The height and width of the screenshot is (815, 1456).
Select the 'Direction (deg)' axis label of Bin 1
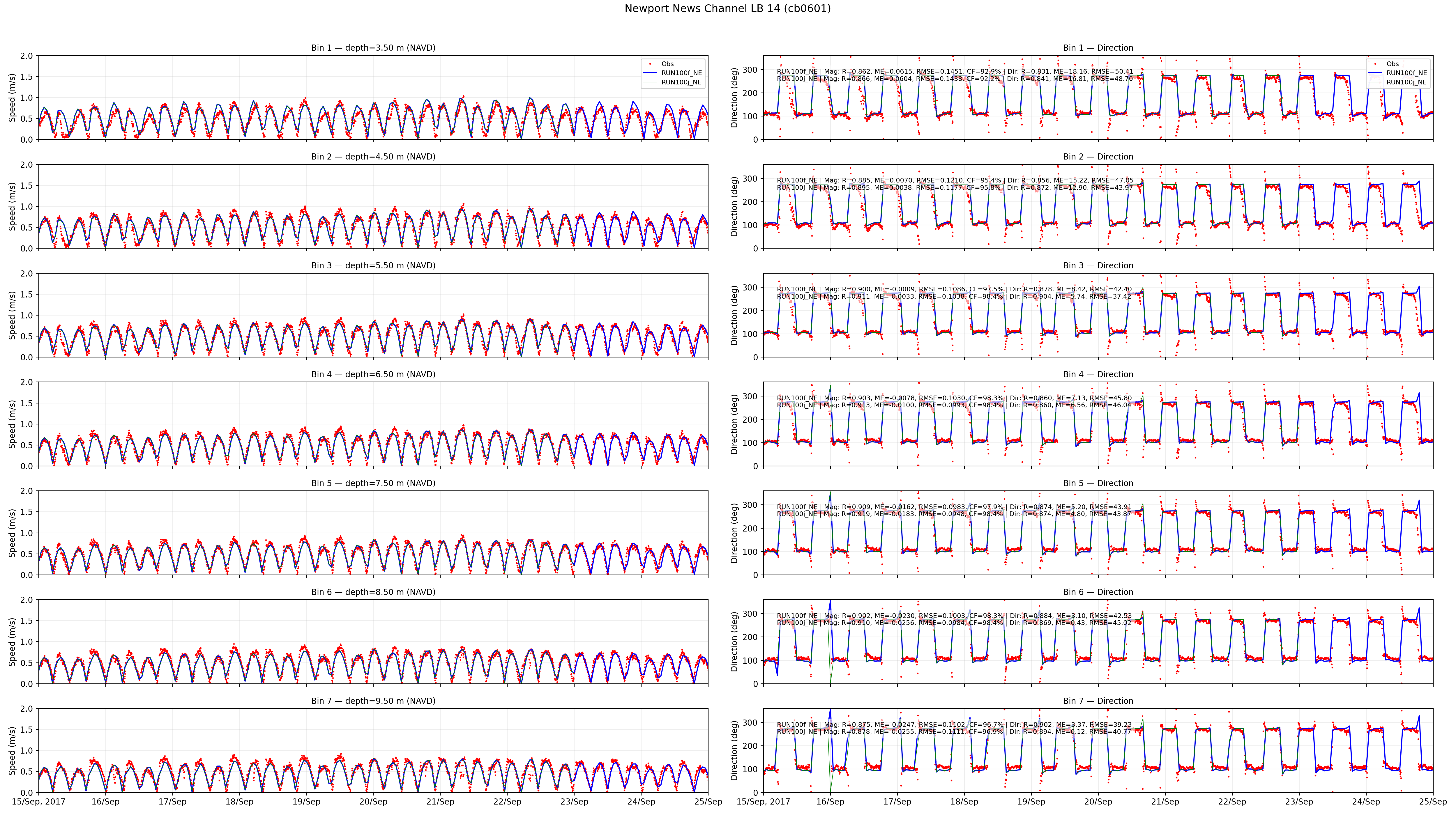coord(735,98)
